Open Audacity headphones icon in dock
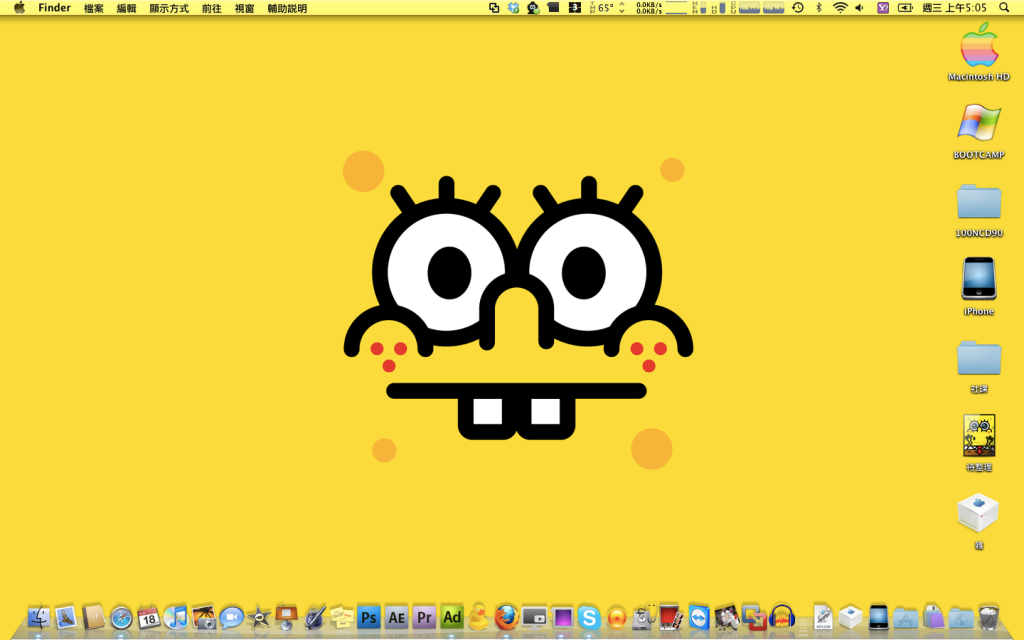The image size is (1024, 640). (x=782, y=617)
